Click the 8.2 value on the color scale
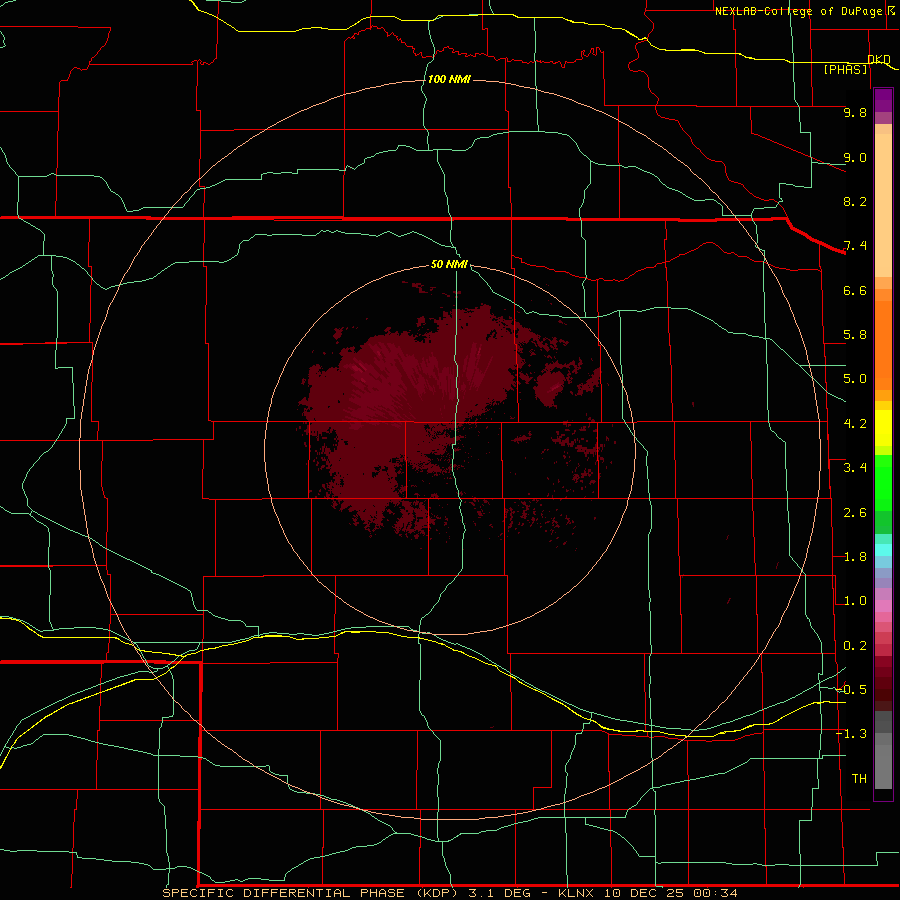This screenshot has height=900, width=900. pos(855,201)
